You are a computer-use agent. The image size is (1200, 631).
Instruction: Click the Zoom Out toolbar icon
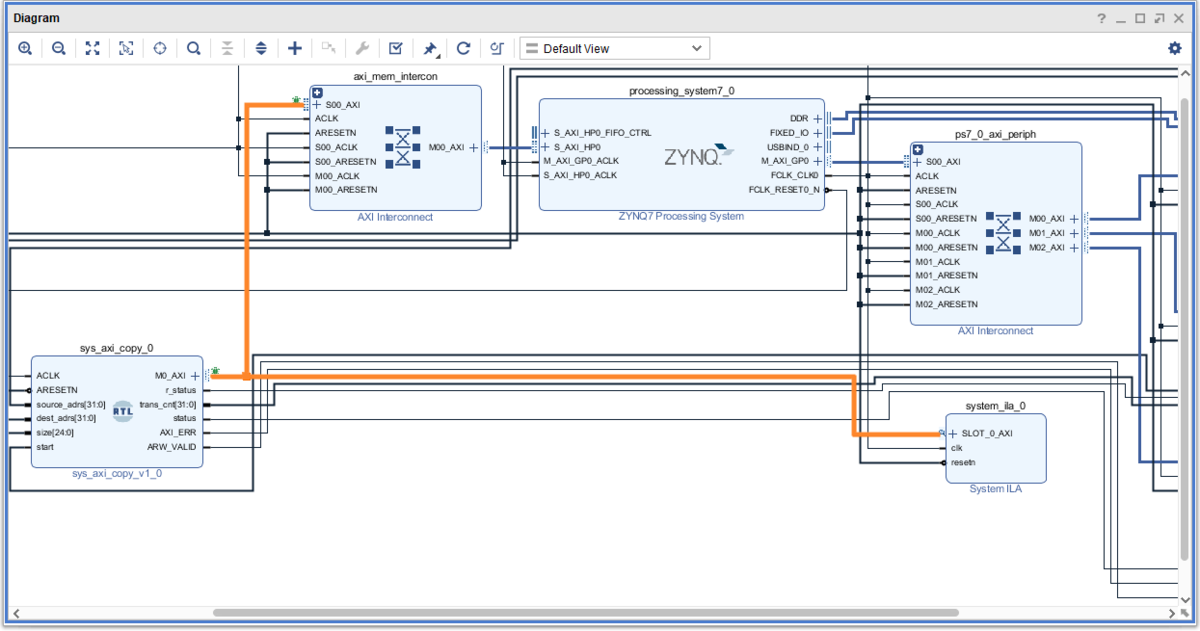(59, 48)
